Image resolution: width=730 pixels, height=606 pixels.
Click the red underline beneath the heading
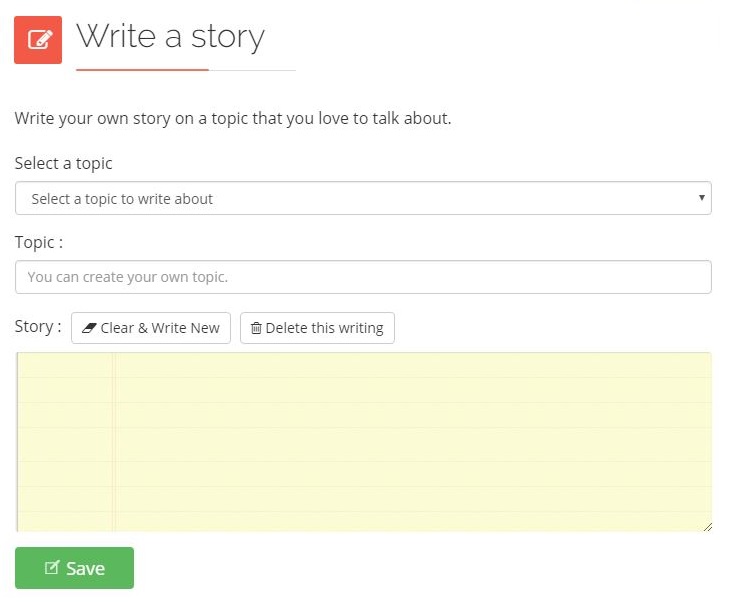pyautogui.click(x=142, y=70)
